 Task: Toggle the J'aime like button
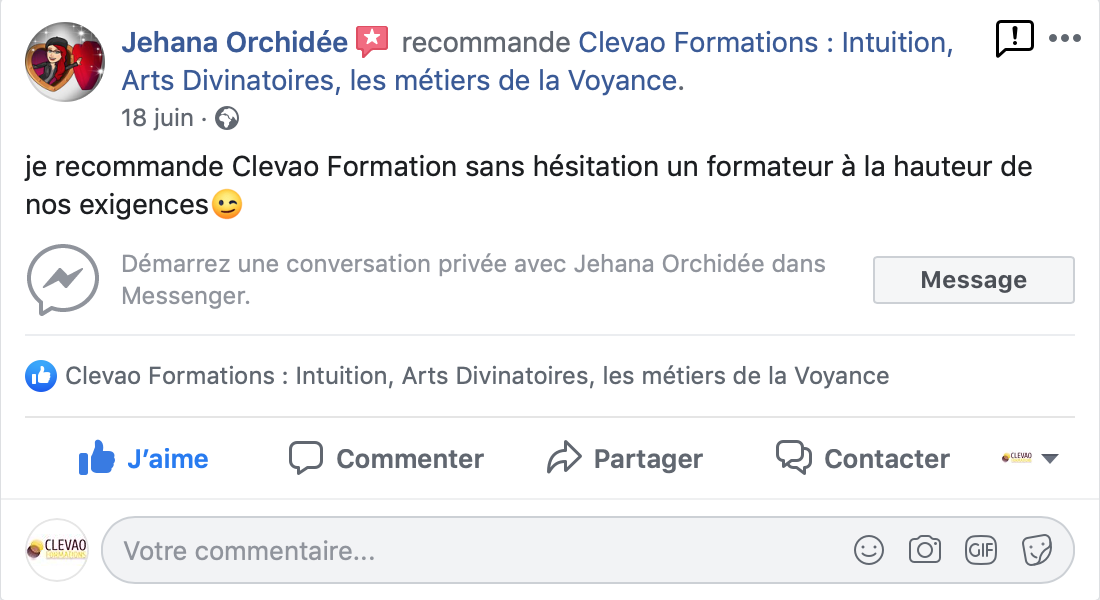pyautogui.click(x=144, y=458)
